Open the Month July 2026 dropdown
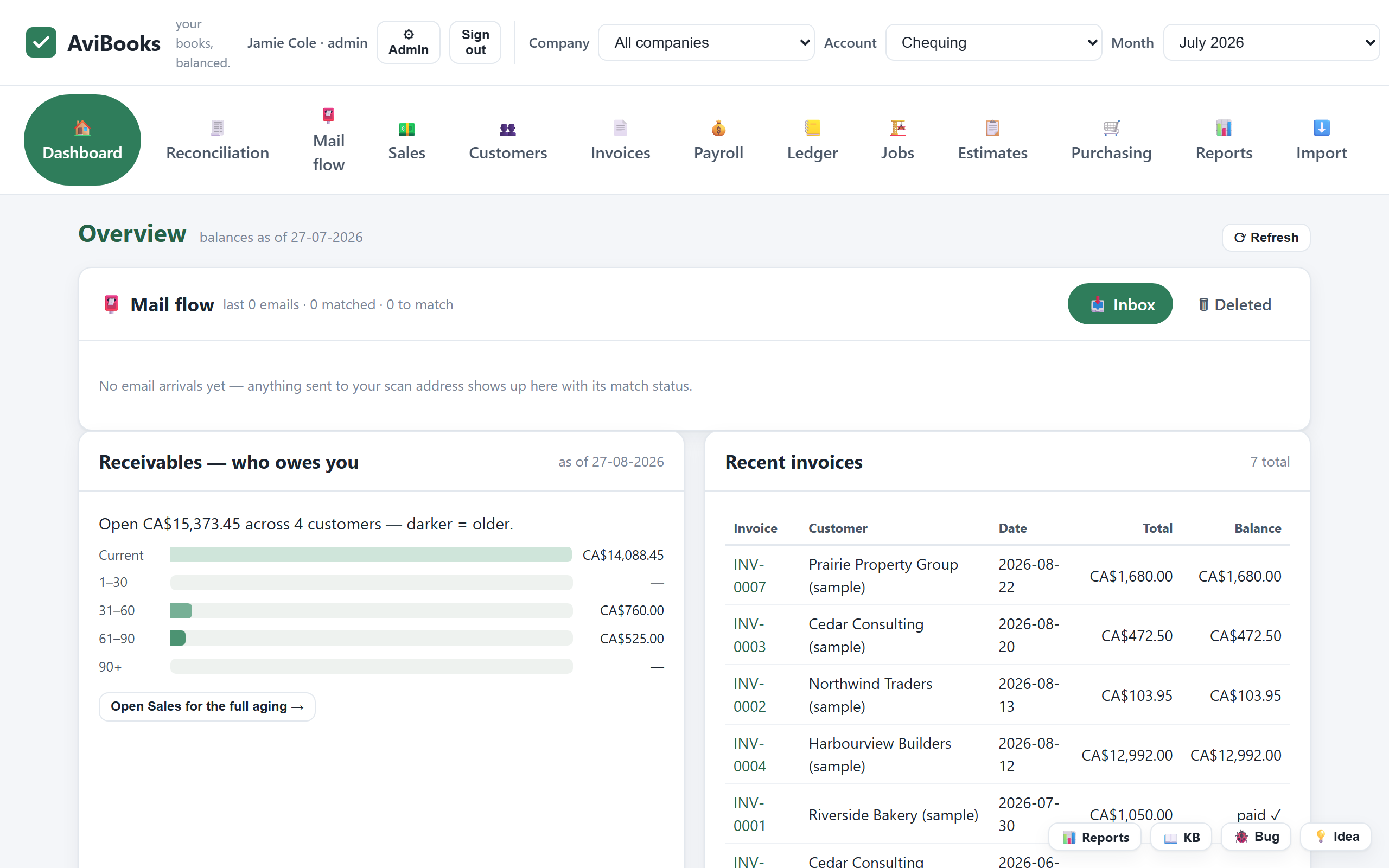Image resolution: width=1389 pixels, height=868 pixels. point(1271,42)
